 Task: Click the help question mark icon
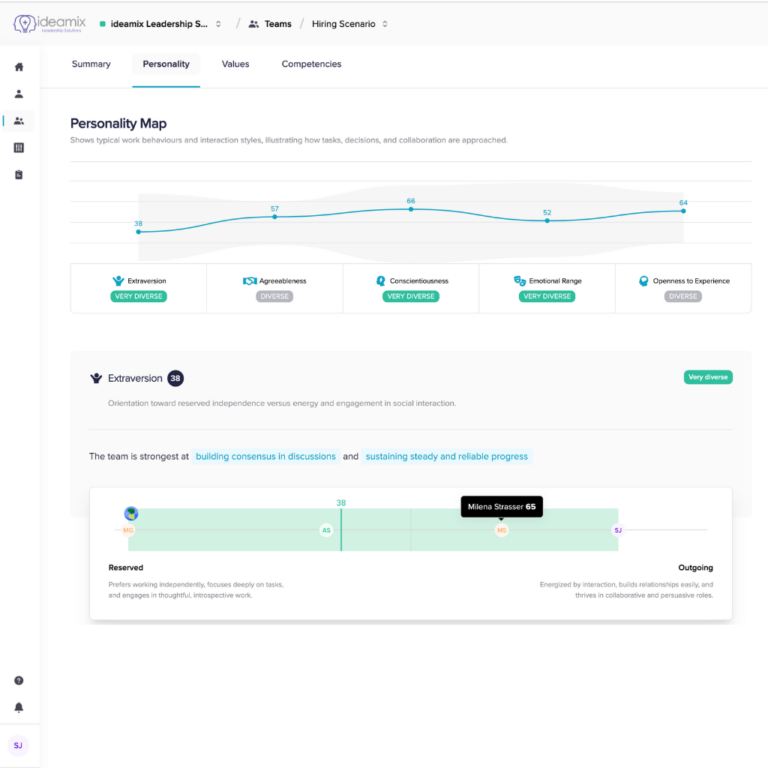pos(19,680)
